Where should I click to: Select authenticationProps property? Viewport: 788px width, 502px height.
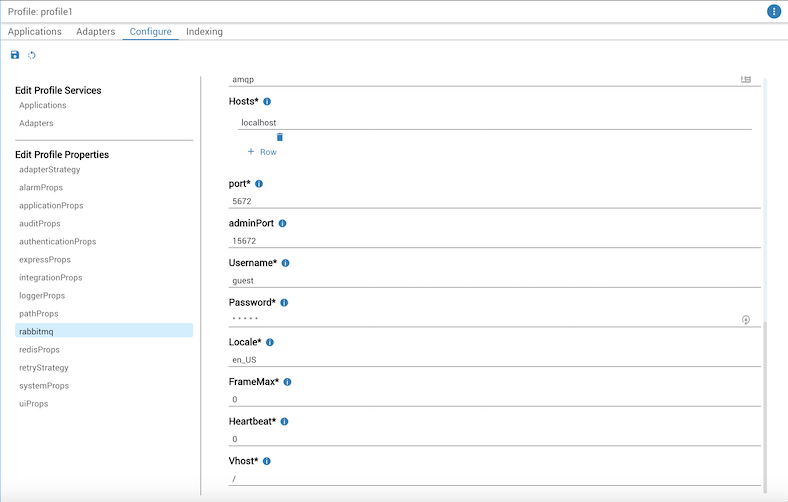tap(58, 242)
